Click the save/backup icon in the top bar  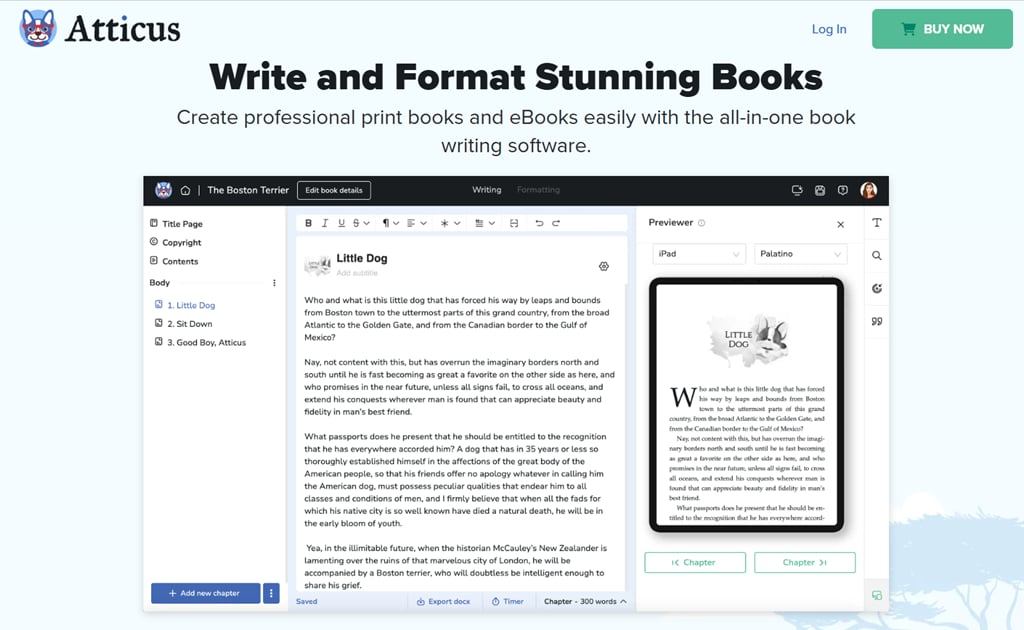pos(820,190)
